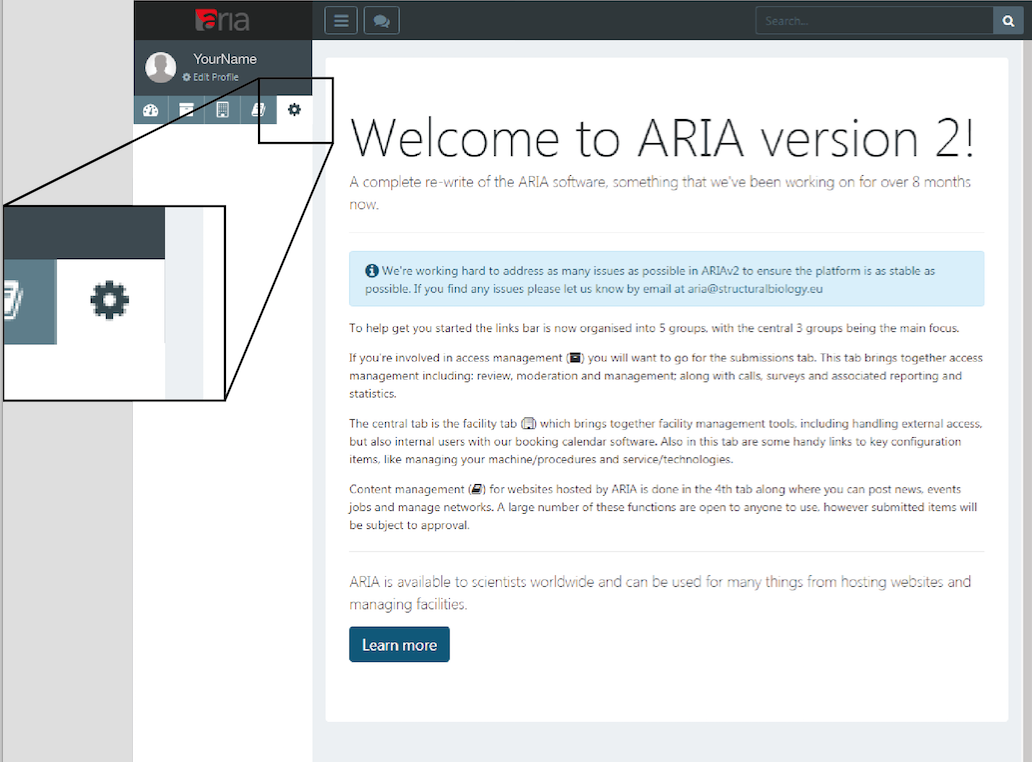Click the info icon in blue alert

(x=372, y=271)
